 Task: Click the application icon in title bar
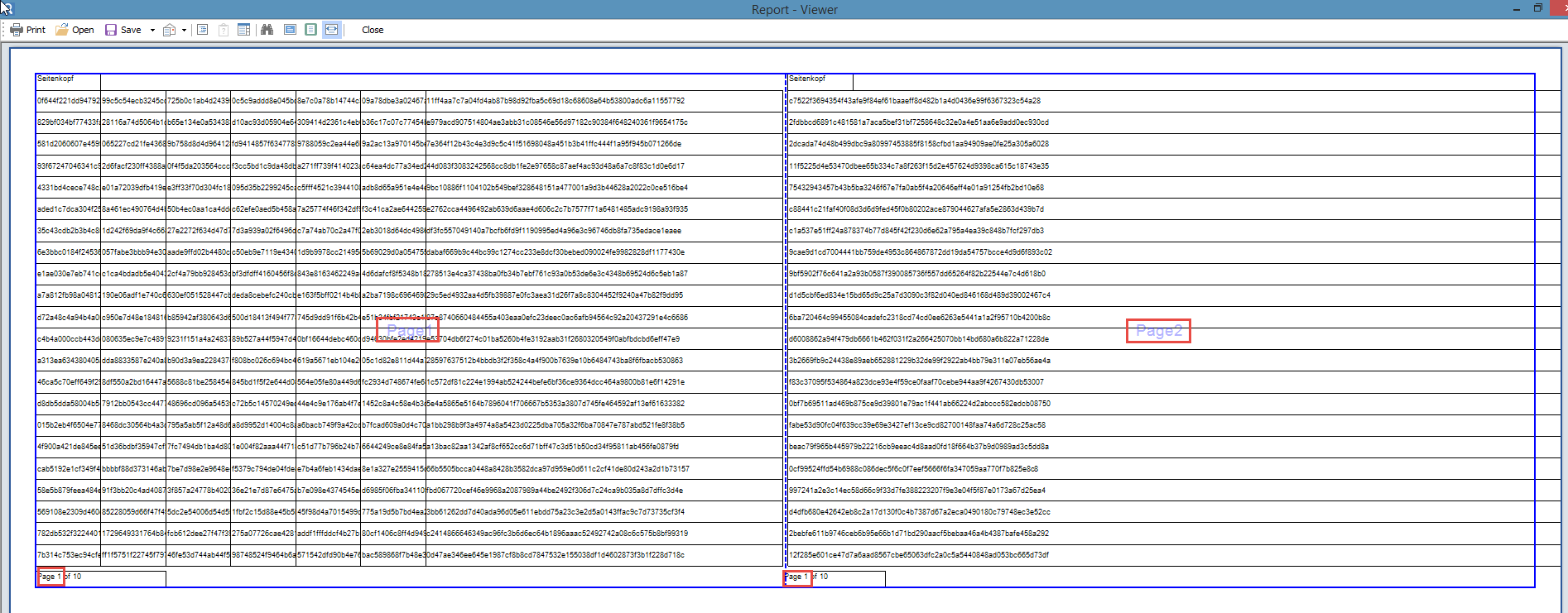[7, 8]
